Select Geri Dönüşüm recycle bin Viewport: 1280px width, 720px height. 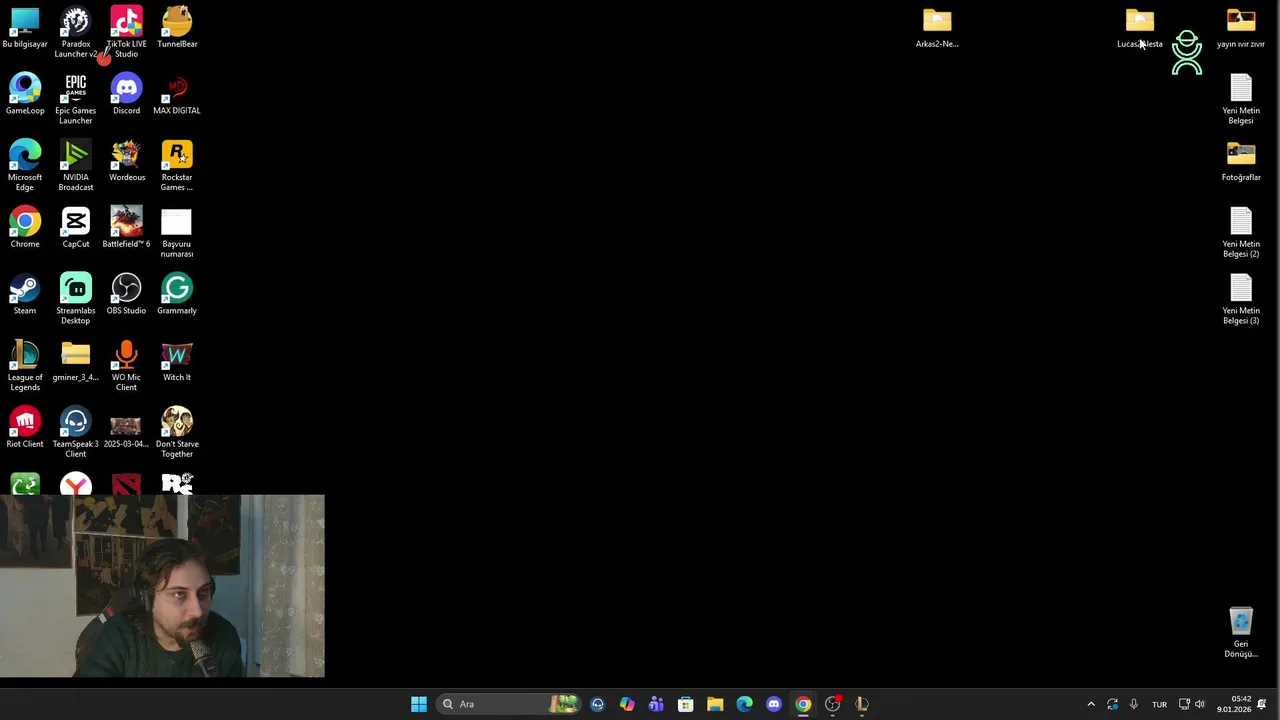(x=1241, y=632)
